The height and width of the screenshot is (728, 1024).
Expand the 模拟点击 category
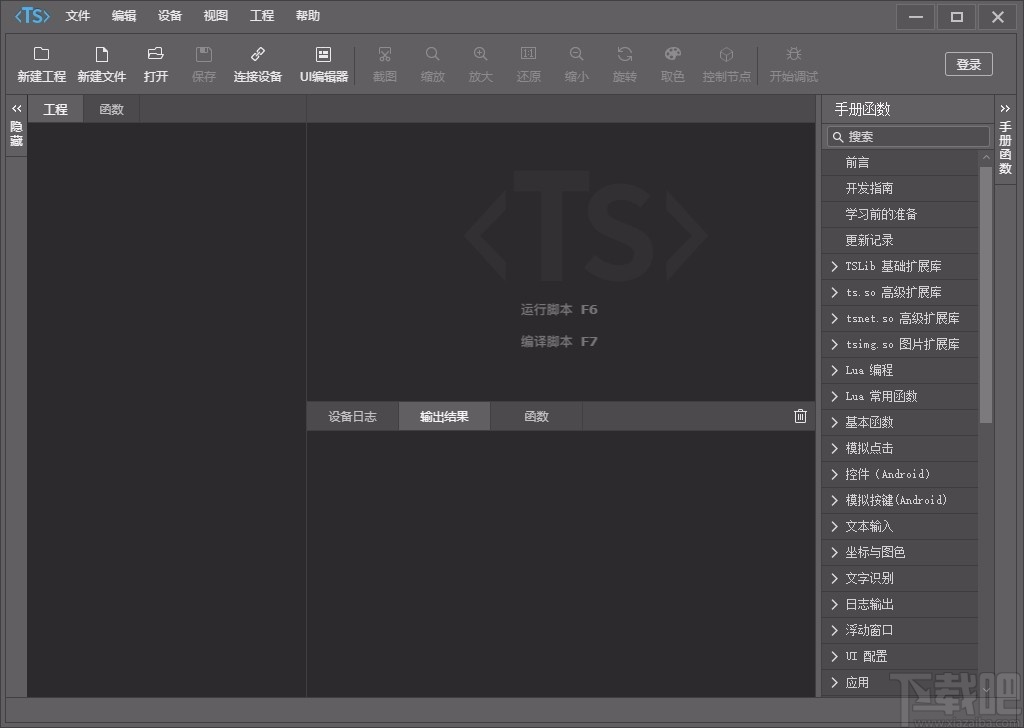click(x=899, y=448)
